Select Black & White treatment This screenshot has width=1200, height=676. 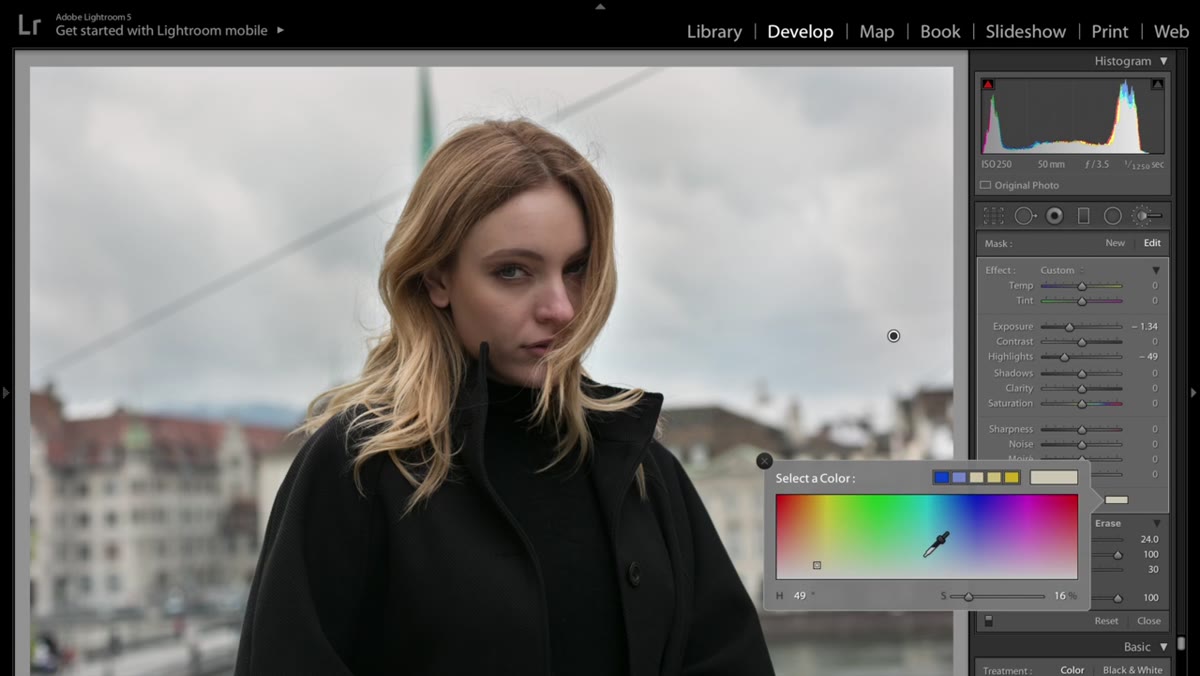tap(1132, 670)
